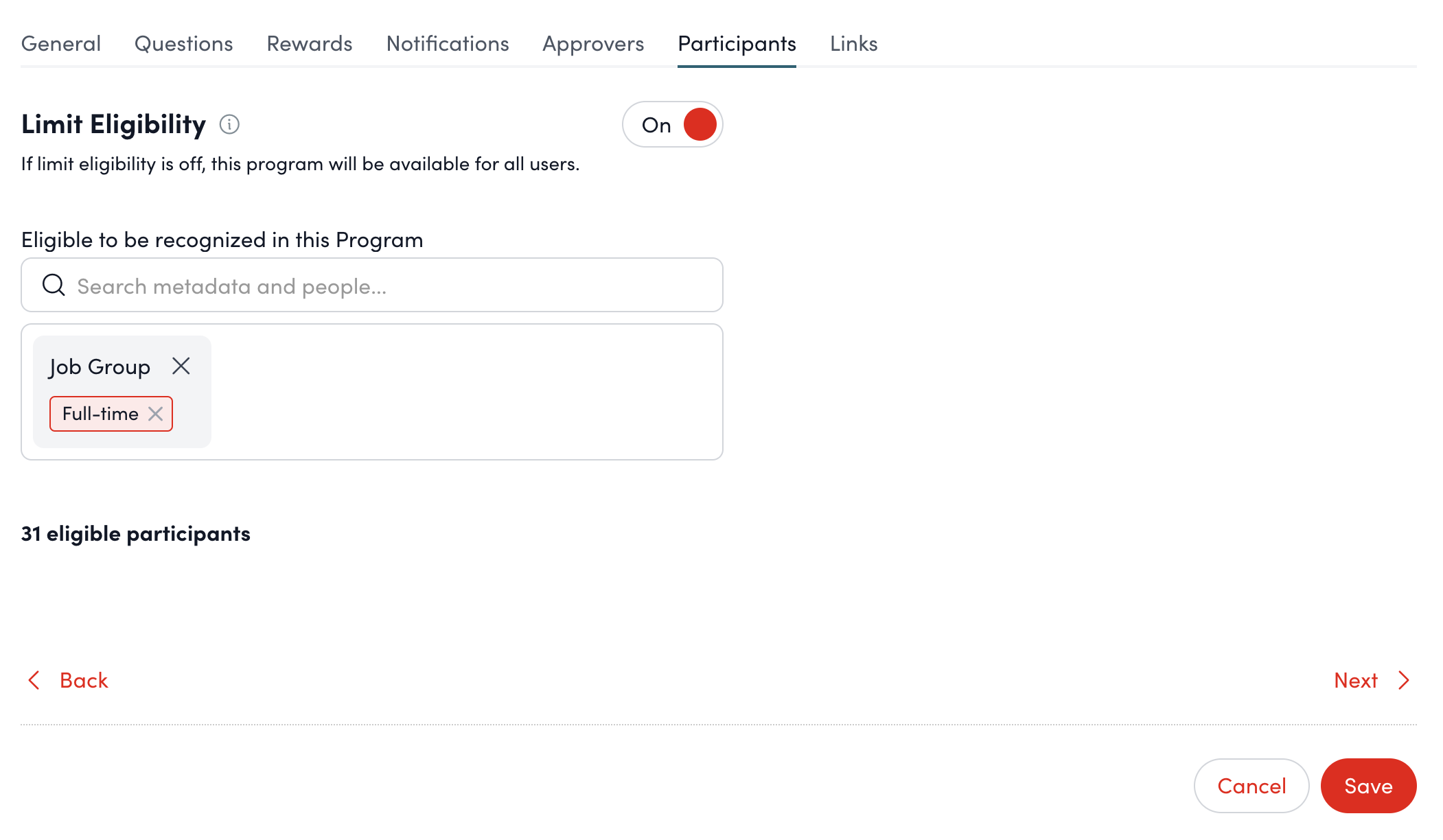Go to the Rewards tab
The height and width of the screenshot is (840, 1443).
click(310, 43)
